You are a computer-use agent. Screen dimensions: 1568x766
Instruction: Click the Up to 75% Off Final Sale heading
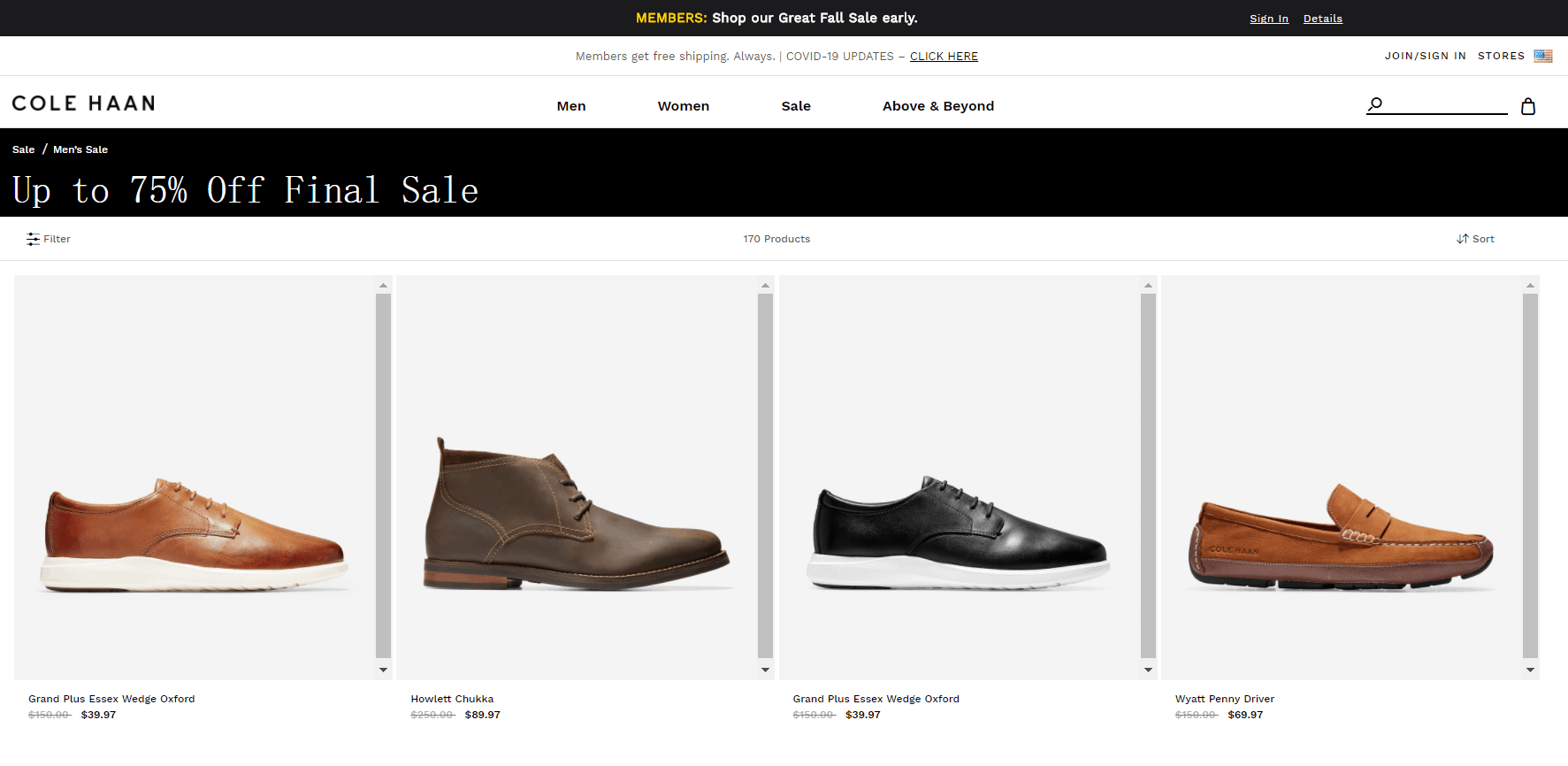(x=246, y=190)
